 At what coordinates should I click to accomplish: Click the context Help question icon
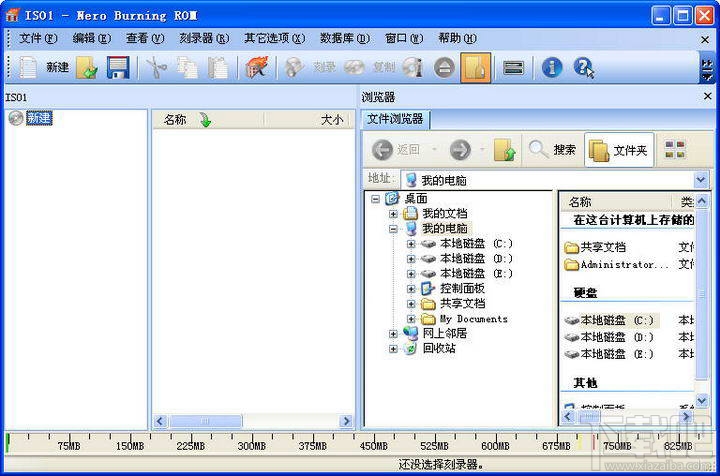[x=584, y=68]
